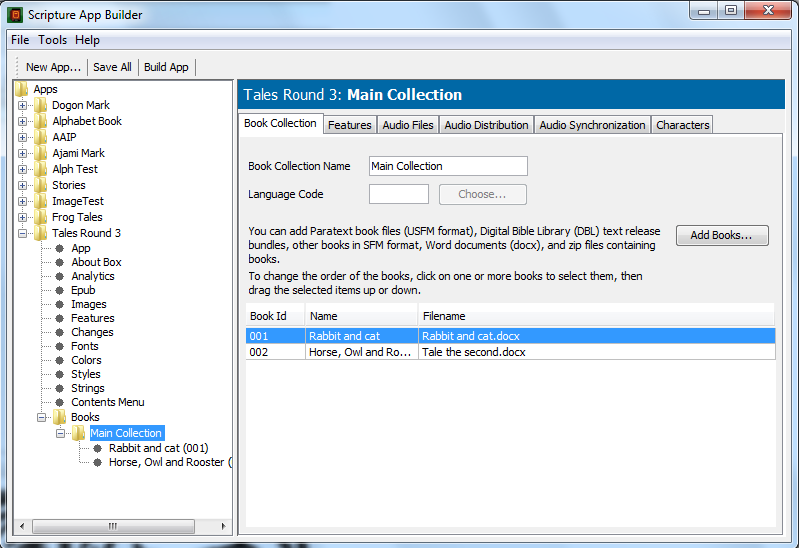Click the Filename column header
Screen dimensions: 799x548
coord(596,316)
